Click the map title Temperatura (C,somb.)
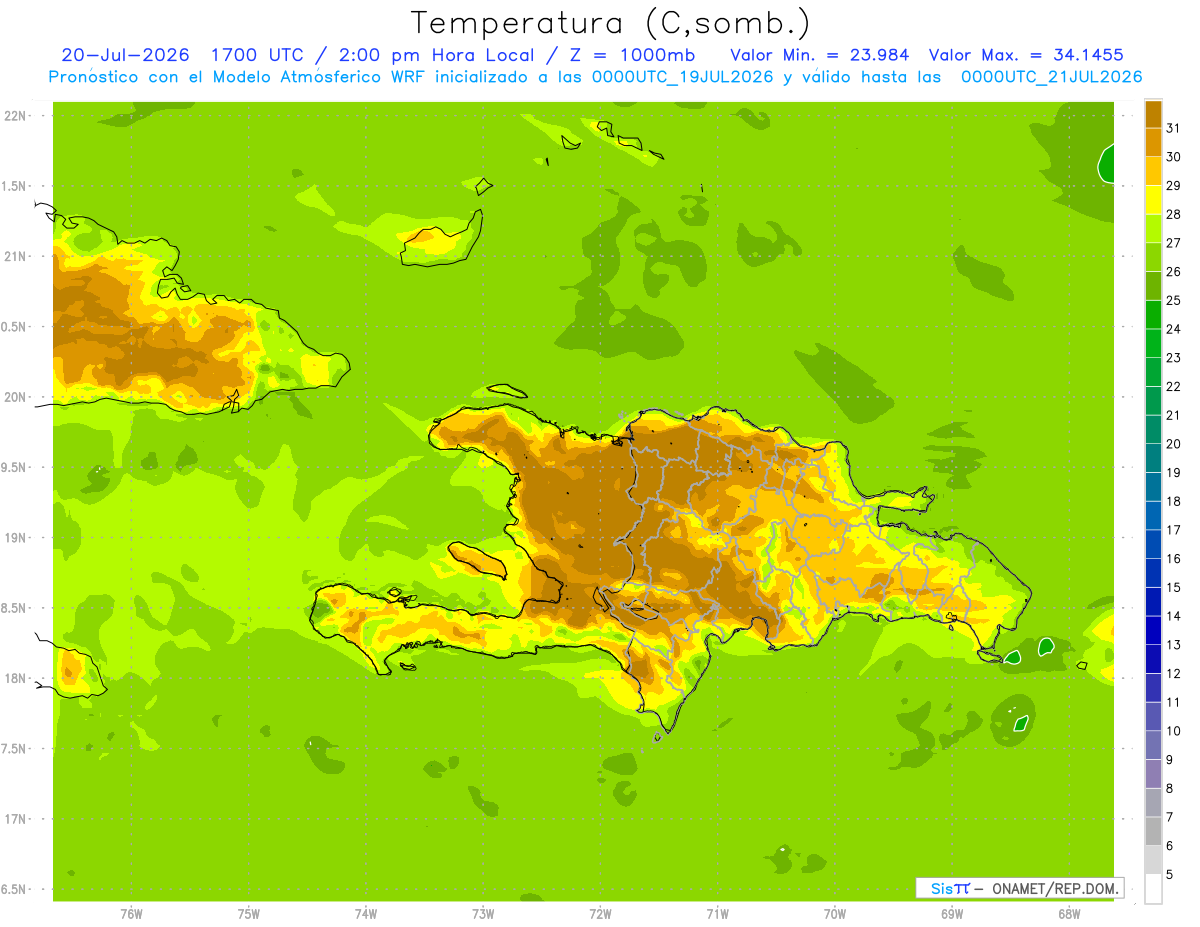Image resolution: width=1200 pixels, height=927 pixels. [x=610, y=23]
